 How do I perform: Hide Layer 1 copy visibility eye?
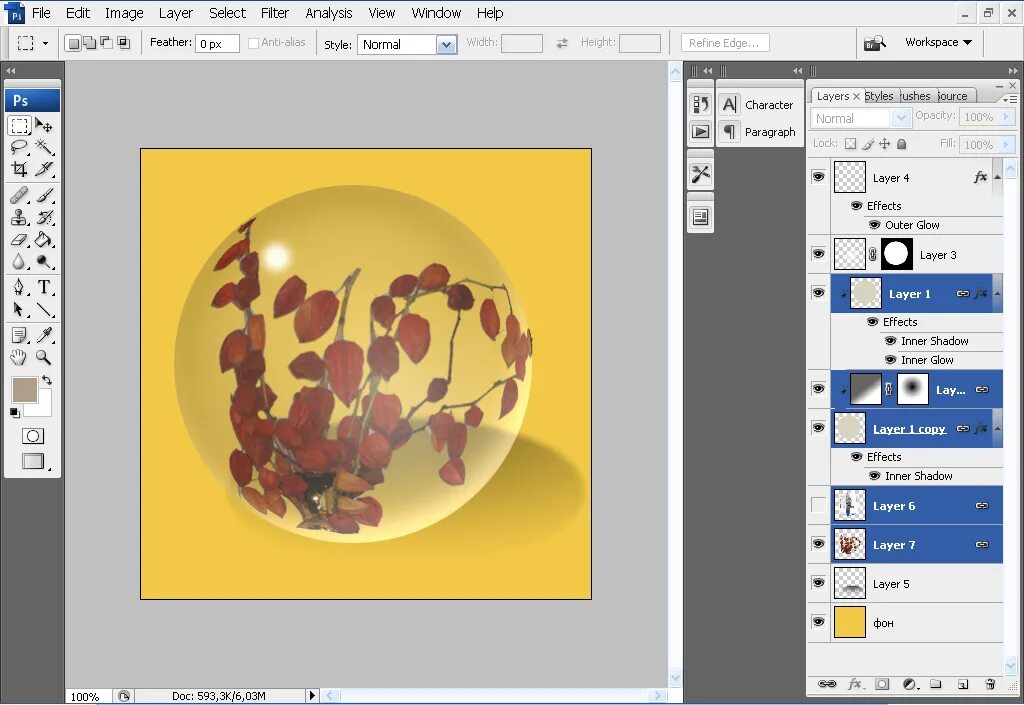point(818,428)
